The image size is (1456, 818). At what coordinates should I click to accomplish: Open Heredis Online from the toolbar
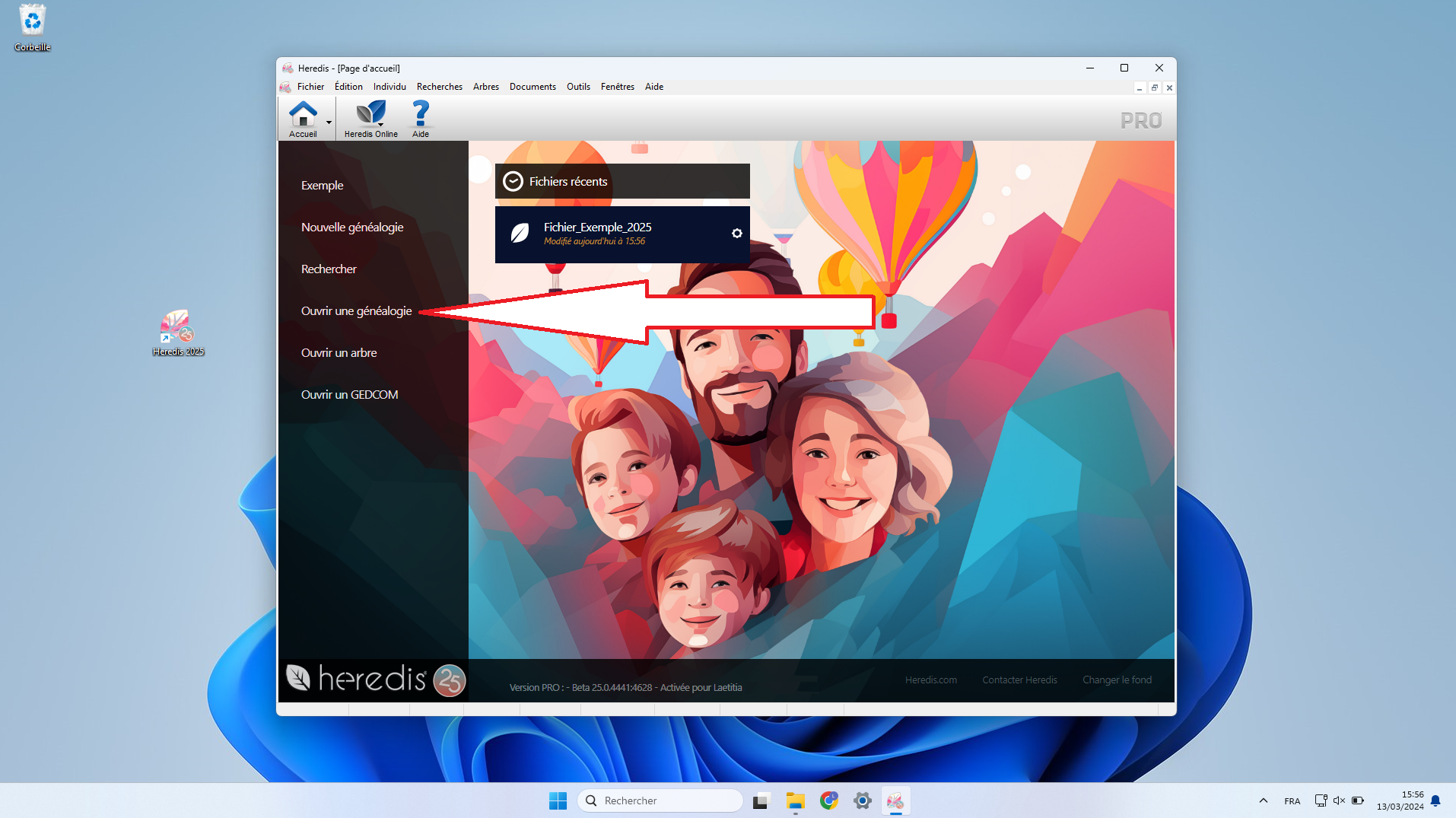click(x=370, y=115)
